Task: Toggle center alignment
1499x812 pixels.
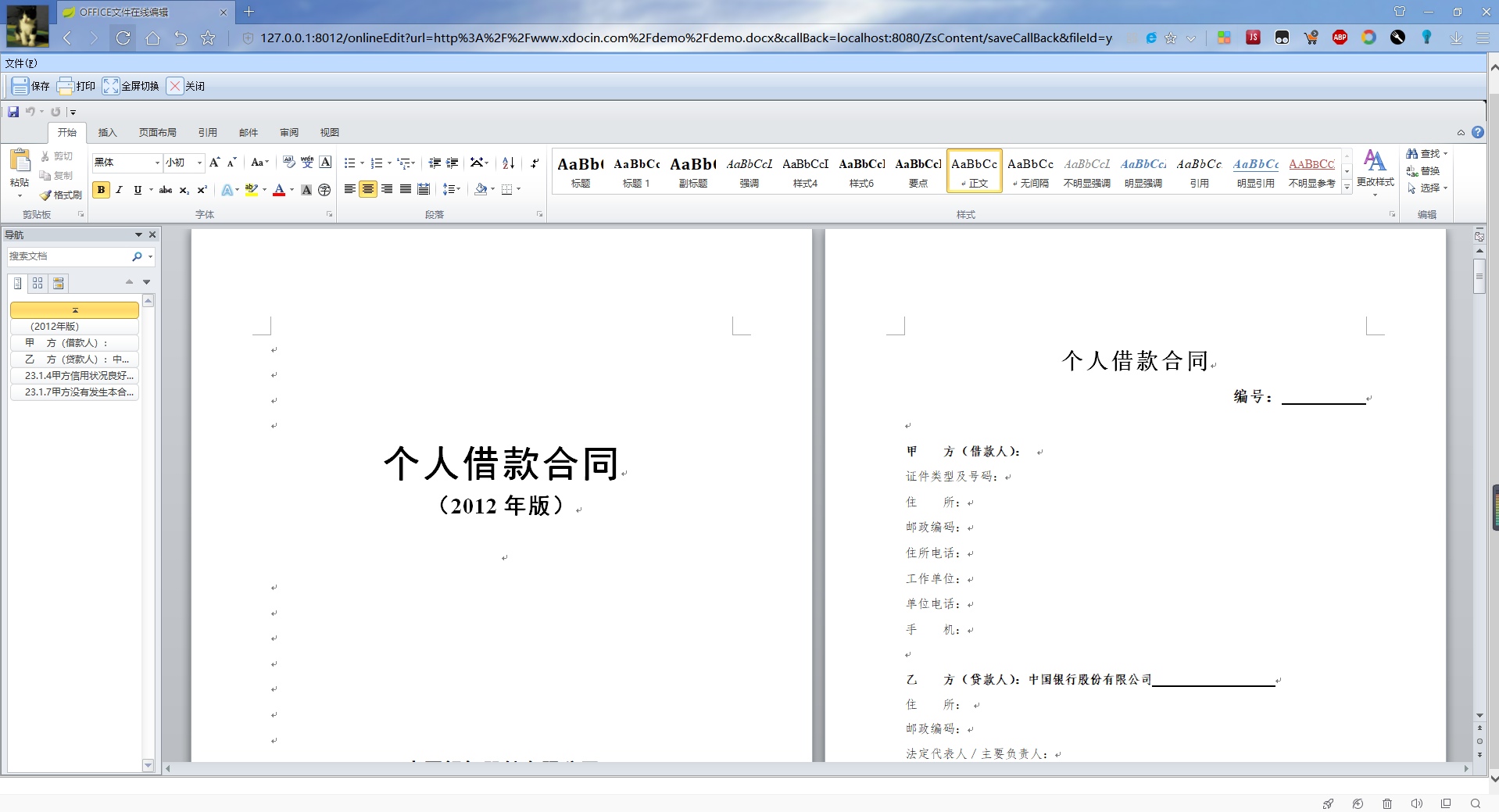Action: coord(368,189)
